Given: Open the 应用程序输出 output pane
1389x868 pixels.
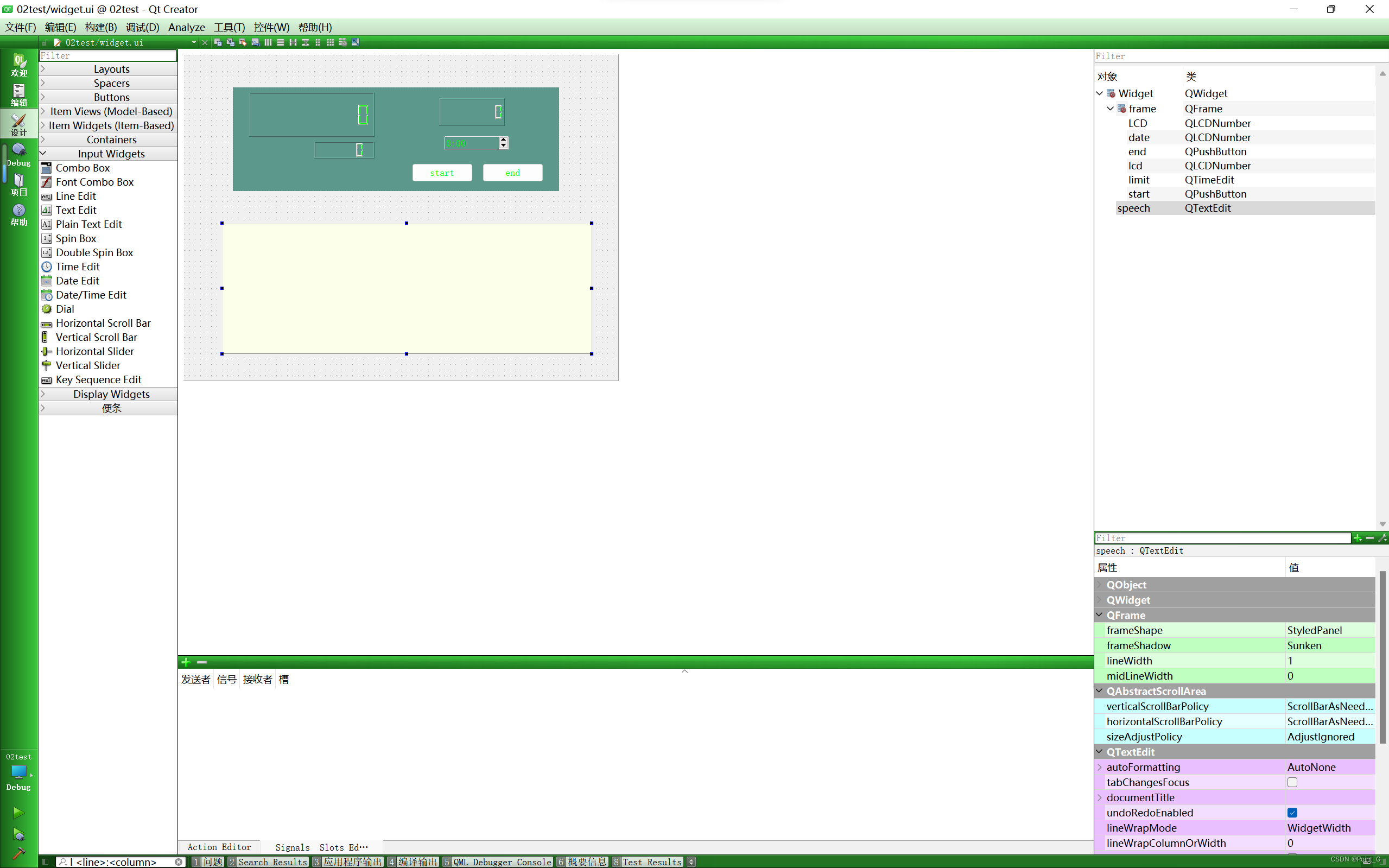Looking at the screenshot, I should [x=348, y=861].
